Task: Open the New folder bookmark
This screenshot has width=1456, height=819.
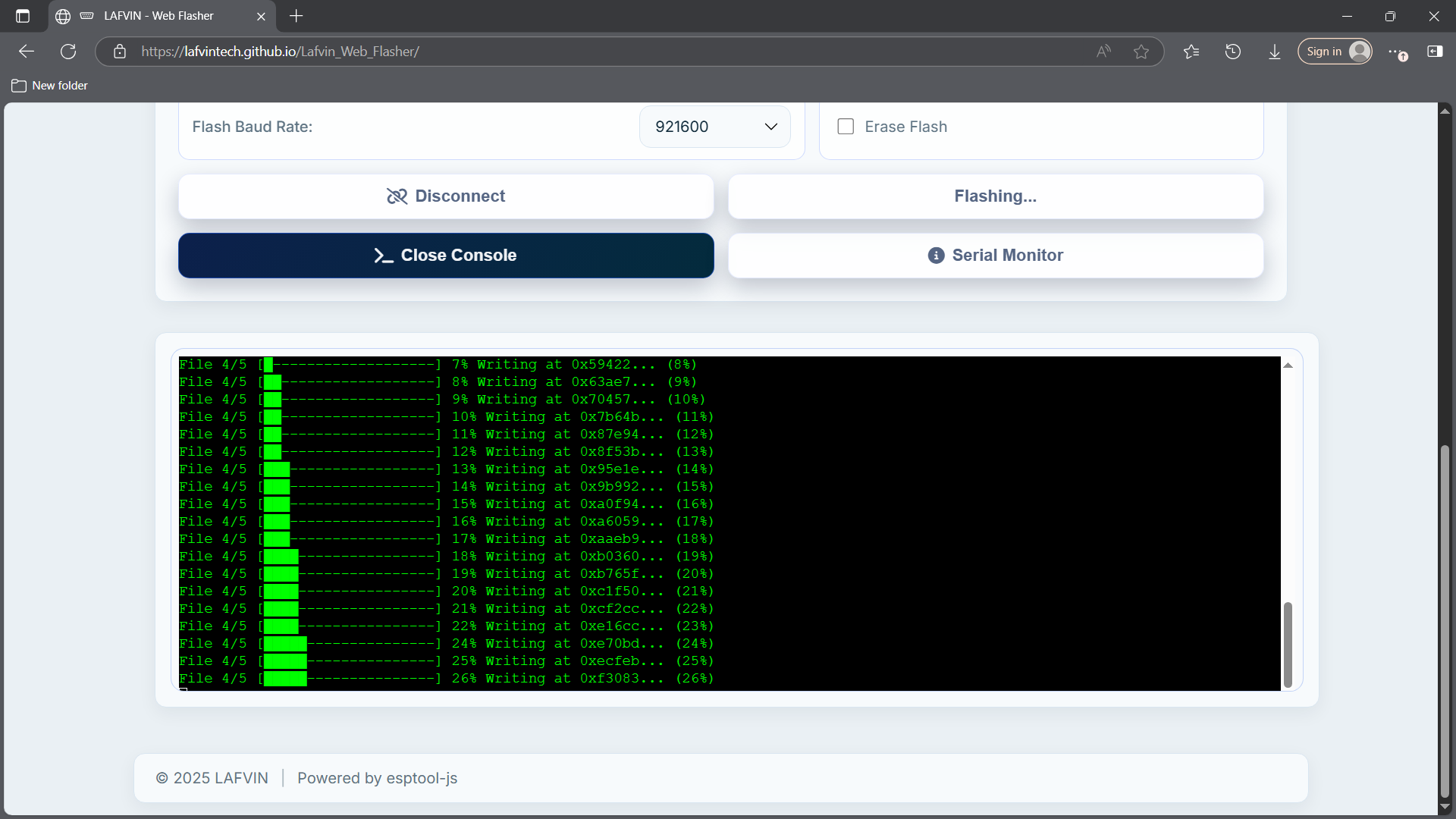Action: coord(50,86)
